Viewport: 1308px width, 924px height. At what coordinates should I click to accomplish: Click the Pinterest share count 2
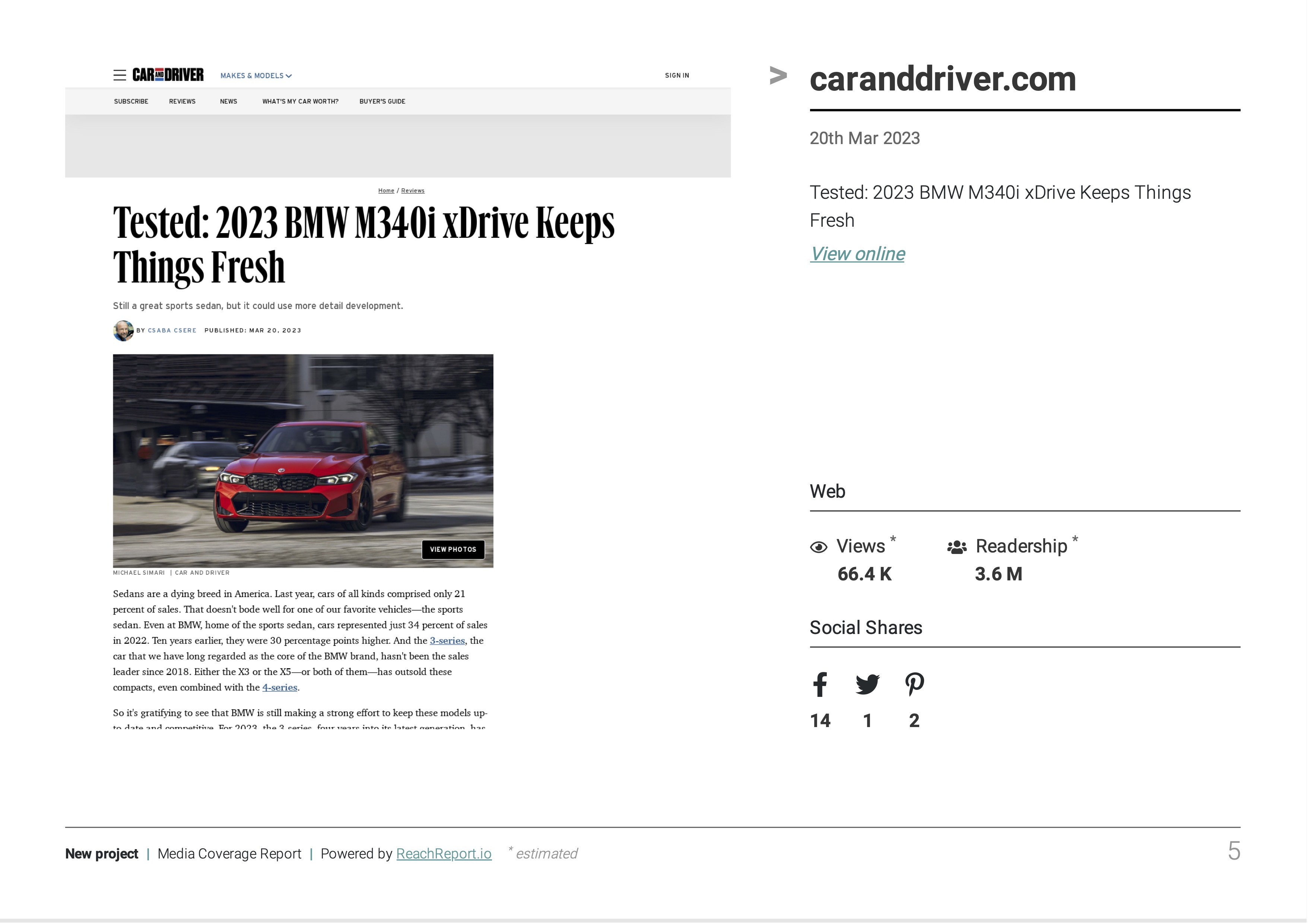(914, 721)
